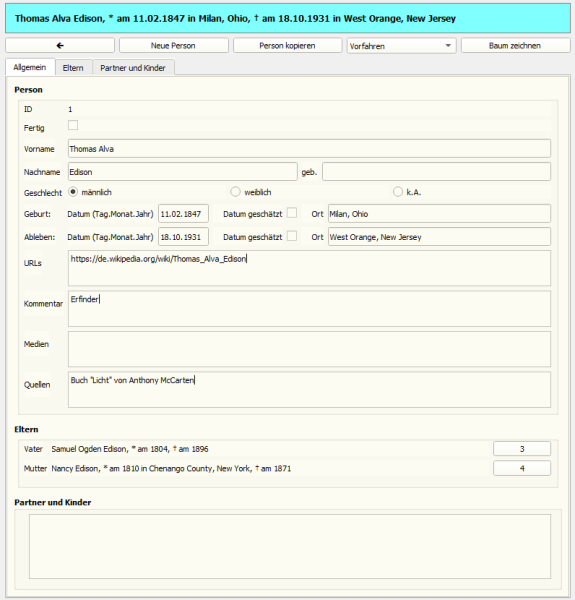Open father record via button 3
575x600 pixels.
(522, 449)
